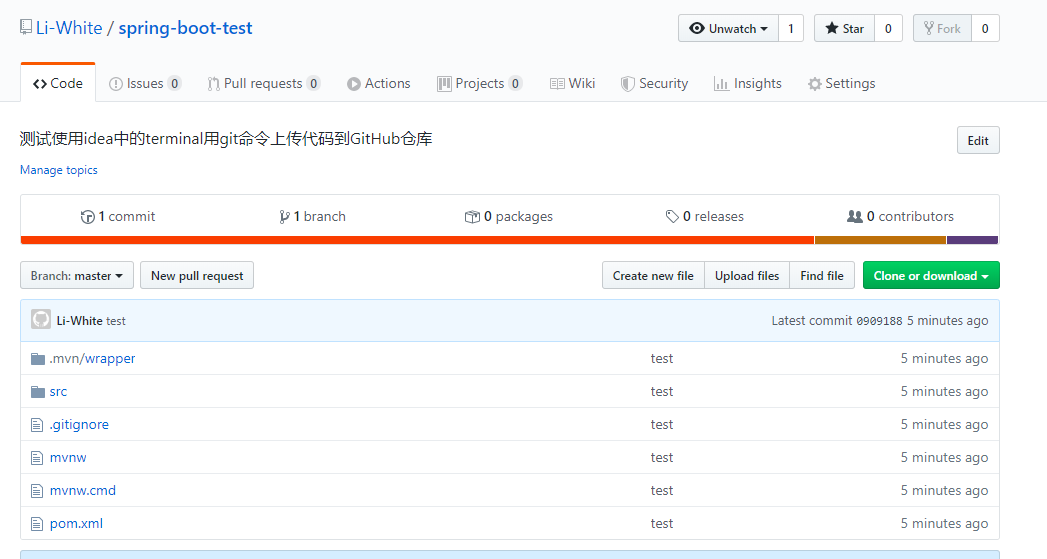1047x559 pixels.
Task: Click the Li-White avatar in commit row
Action: 41,320
